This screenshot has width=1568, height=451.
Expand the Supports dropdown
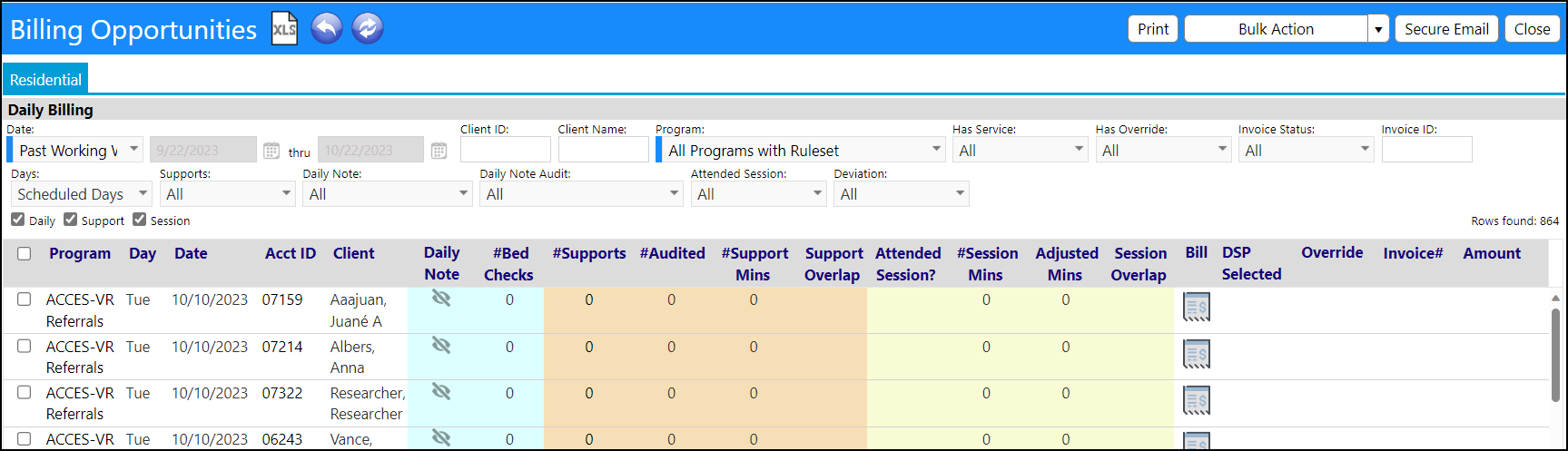click(x=227, y=193)
